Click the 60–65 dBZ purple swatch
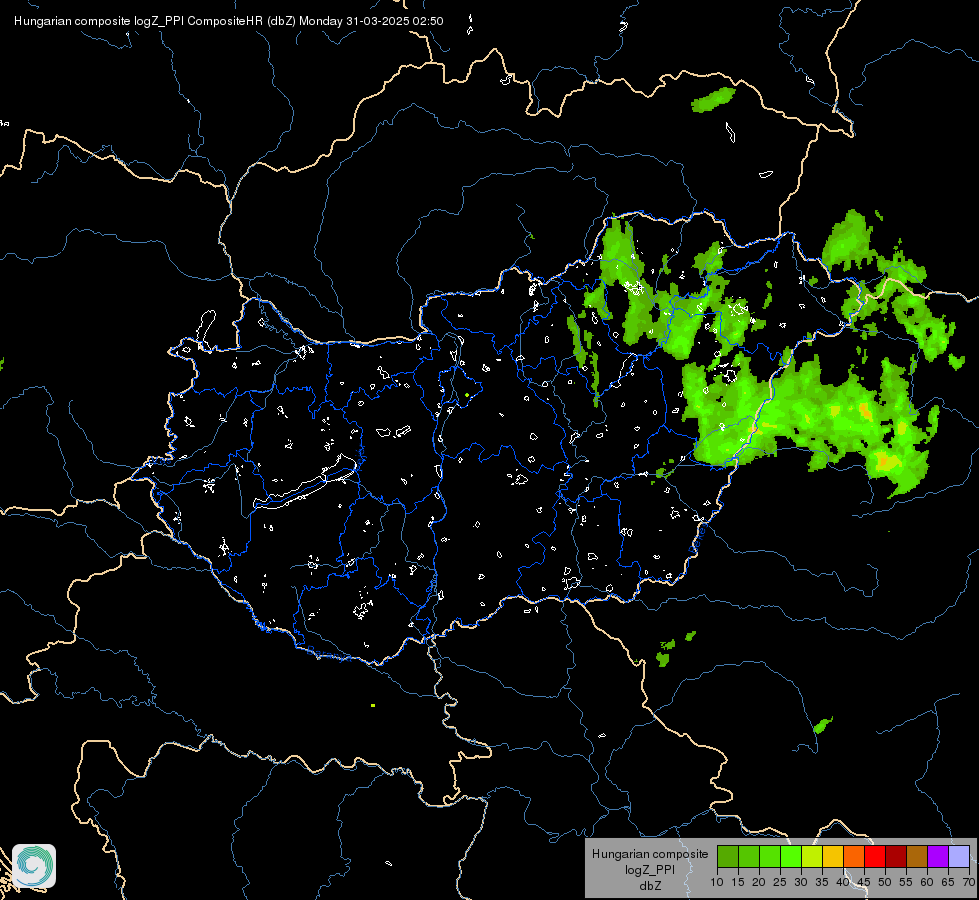This screenshot has height=900, width=979. (938, 856)
